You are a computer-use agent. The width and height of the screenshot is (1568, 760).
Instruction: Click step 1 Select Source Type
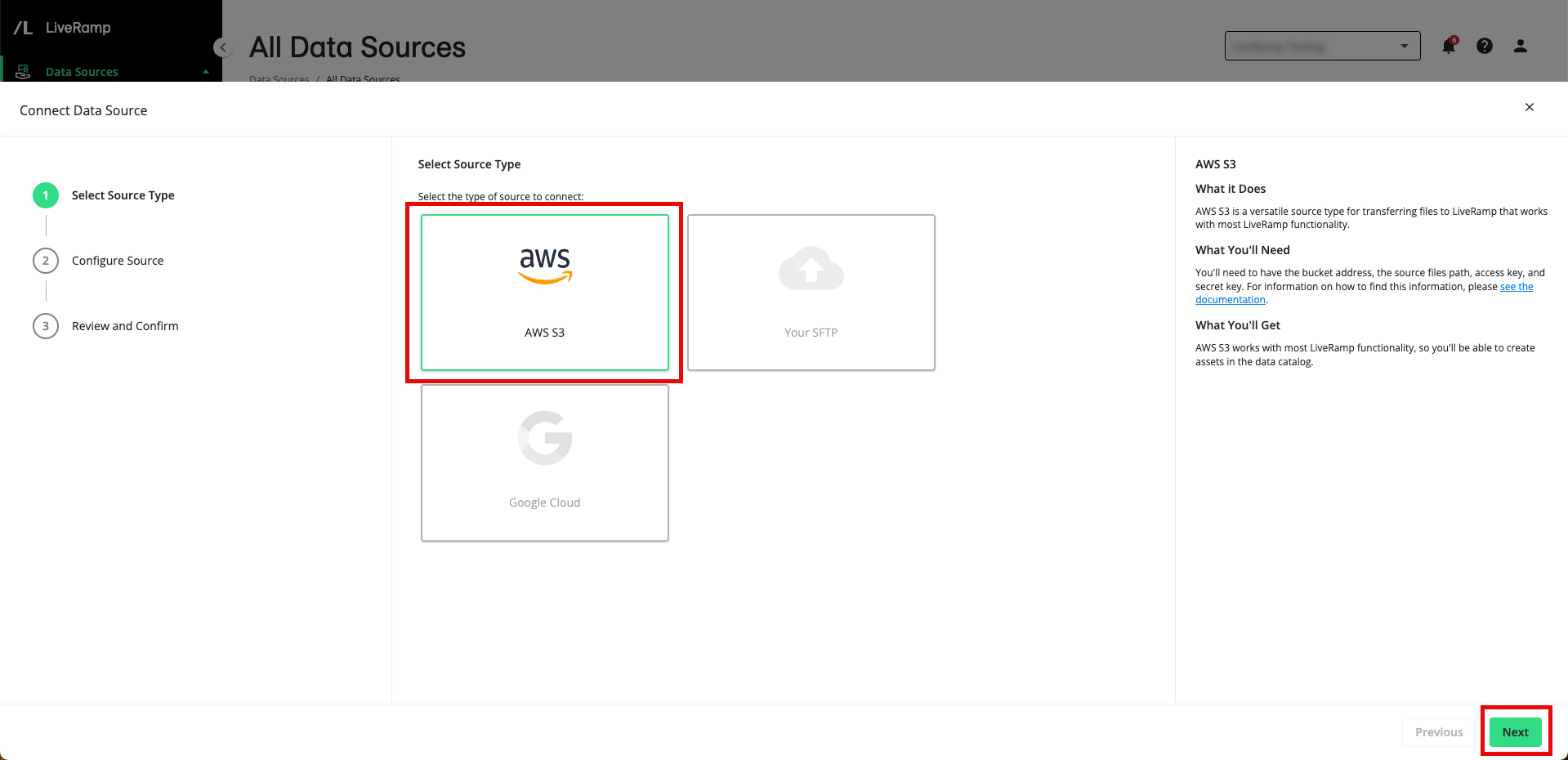[104, 195]
